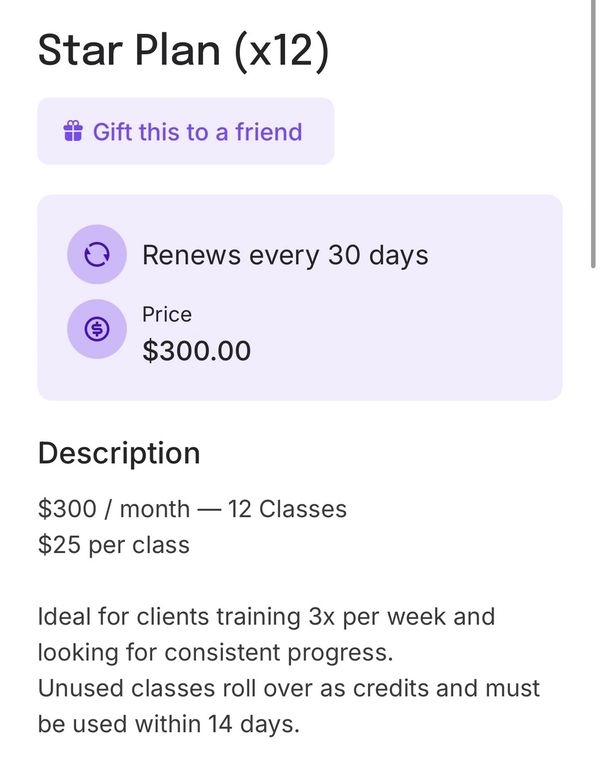The width and height of the screenshot is (600, 783).
Task: Click the $300.00 price amount
Action: (x=197, y=351)
